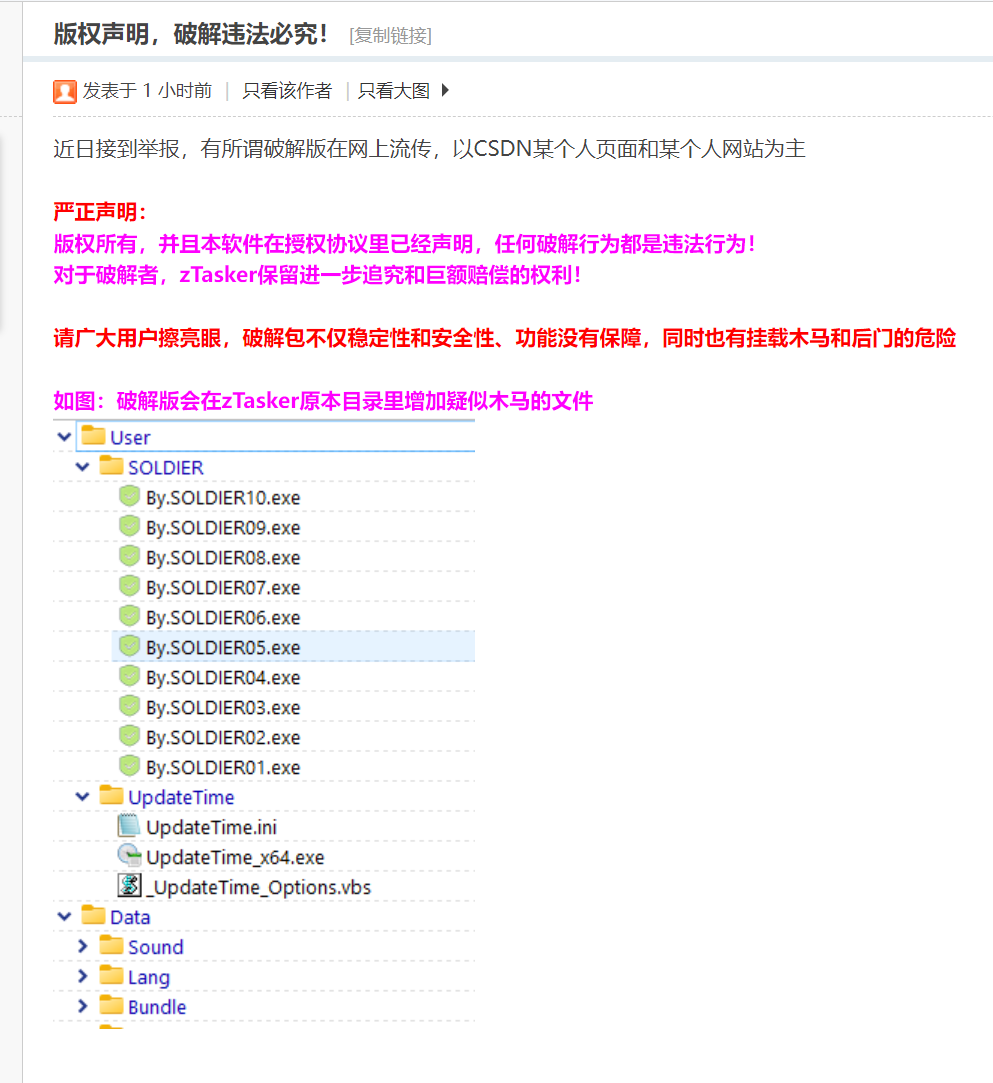Select the Data folder label

pos(130,917)
